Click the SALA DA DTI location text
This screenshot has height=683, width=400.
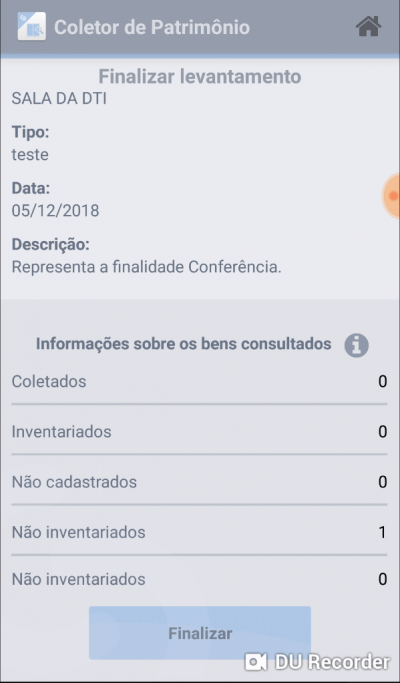(x=59, y=99)
